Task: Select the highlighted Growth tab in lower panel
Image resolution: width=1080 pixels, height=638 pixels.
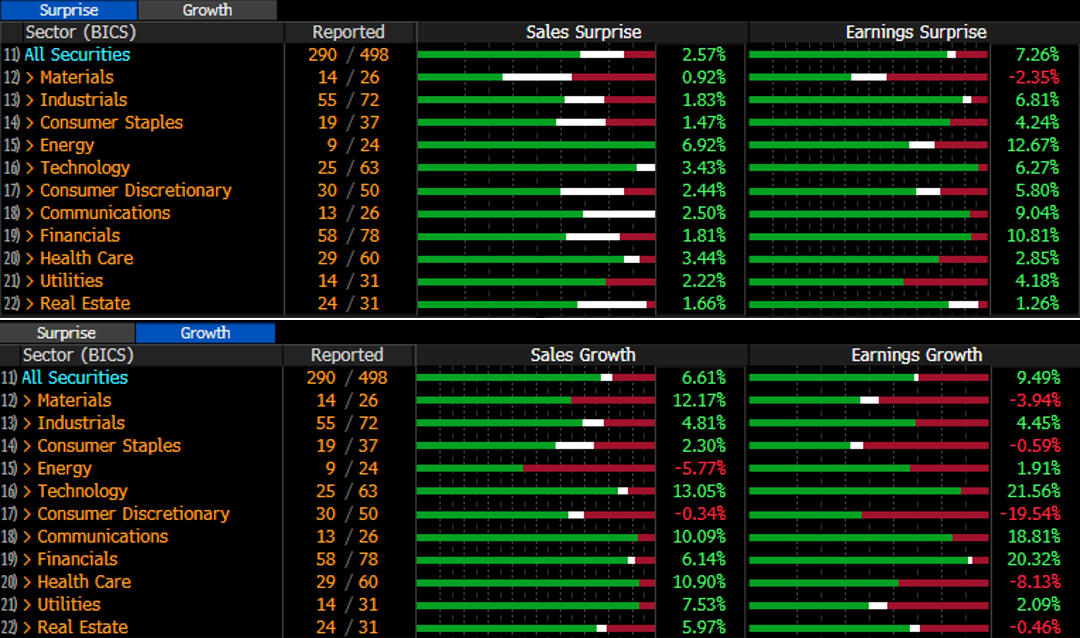Action: pos(205,333)
